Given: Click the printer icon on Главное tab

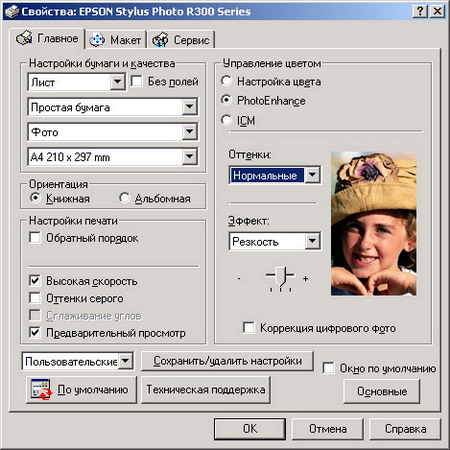Looking at the screenshot, I should point(24,38).
